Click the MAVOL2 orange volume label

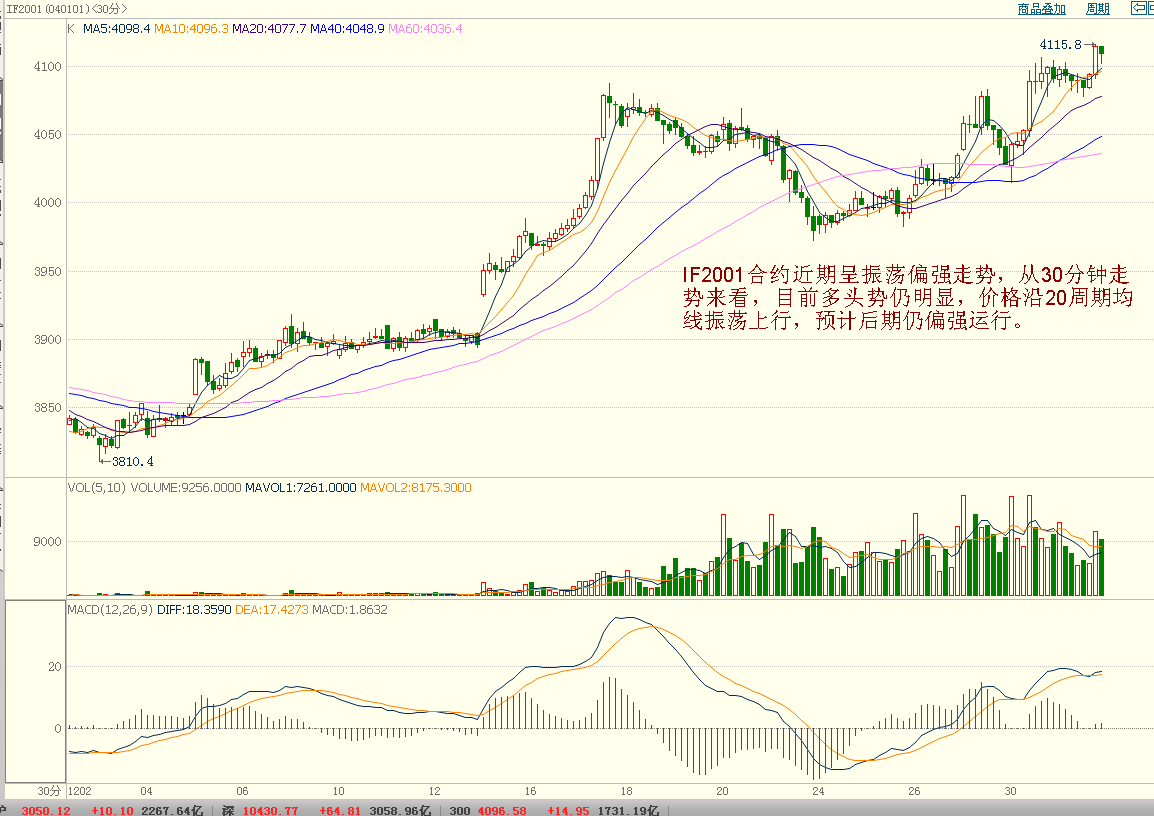415,488
